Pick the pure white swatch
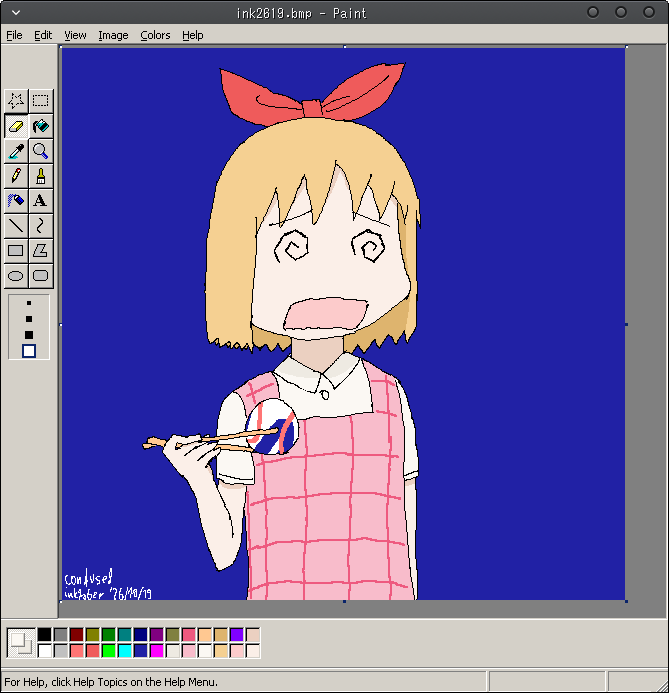The width and height of the screenshot is (669, 693). pyautogui.click(x=44, y=651)
